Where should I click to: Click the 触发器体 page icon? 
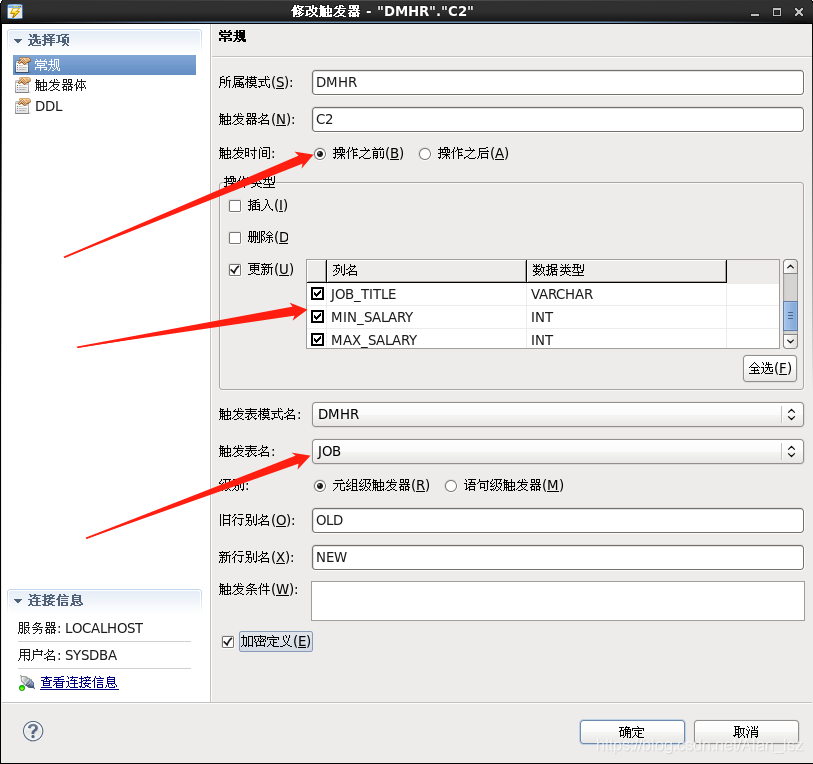pos(23,85)
